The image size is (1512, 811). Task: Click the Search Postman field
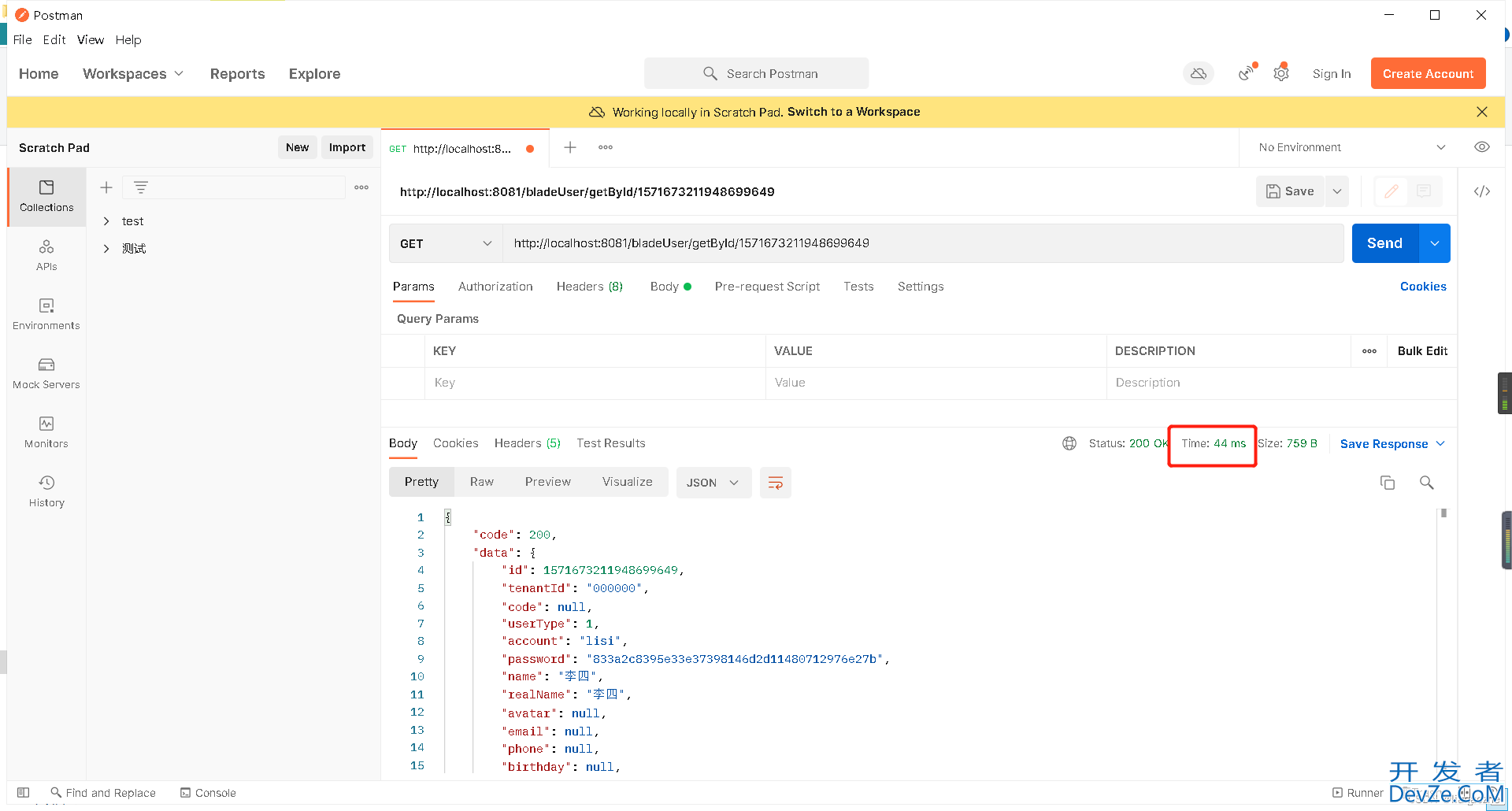click(757, 73)
